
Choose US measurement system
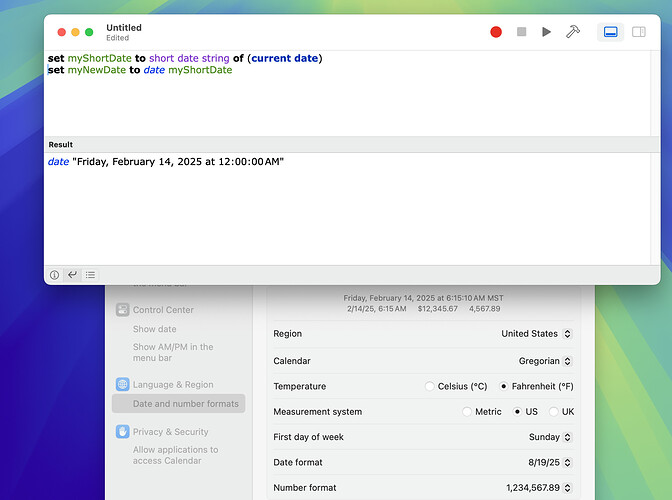[x=517, y=412]
